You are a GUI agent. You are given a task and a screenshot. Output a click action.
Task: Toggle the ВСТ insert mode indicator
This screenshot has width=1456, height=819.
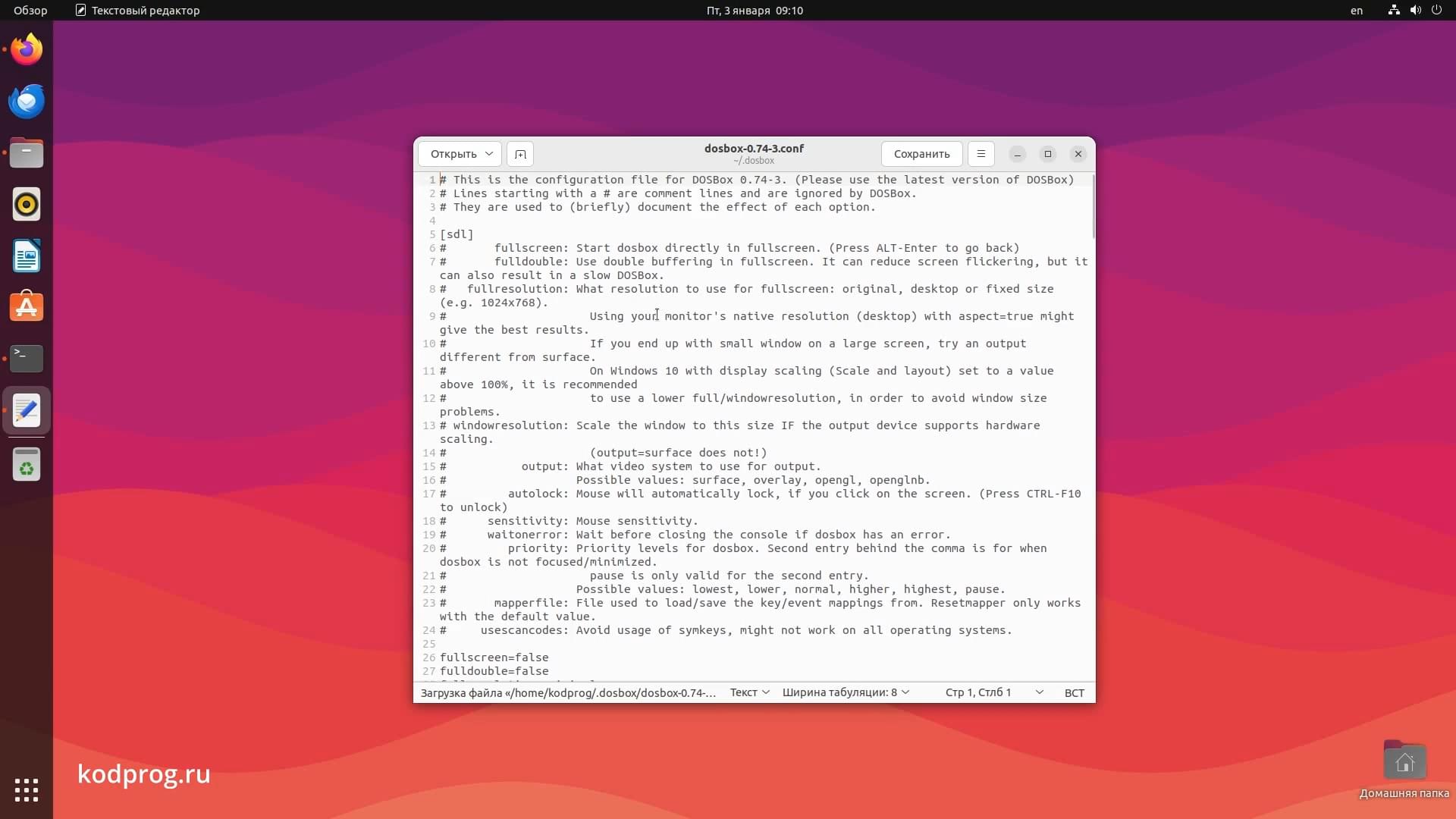pos(1075,692)
